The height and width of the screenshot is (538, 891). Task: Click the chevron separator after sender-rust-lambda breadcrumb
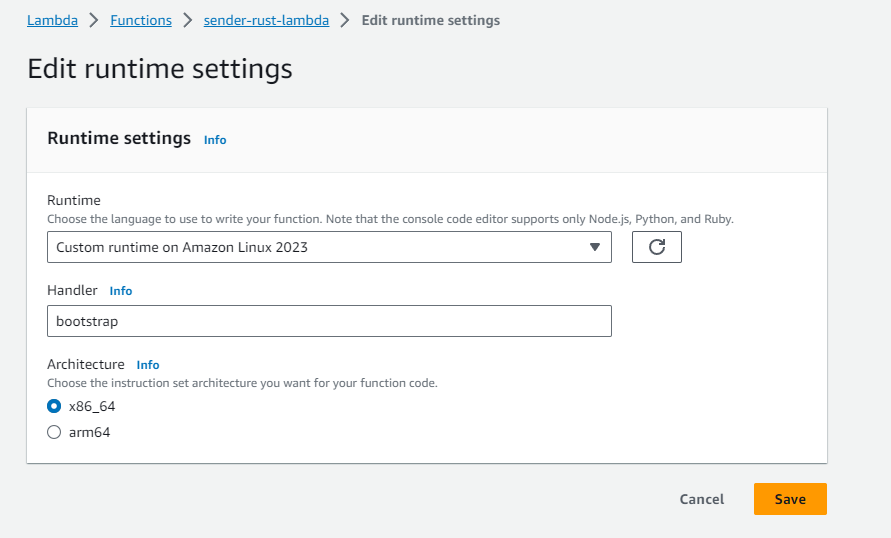345,20
